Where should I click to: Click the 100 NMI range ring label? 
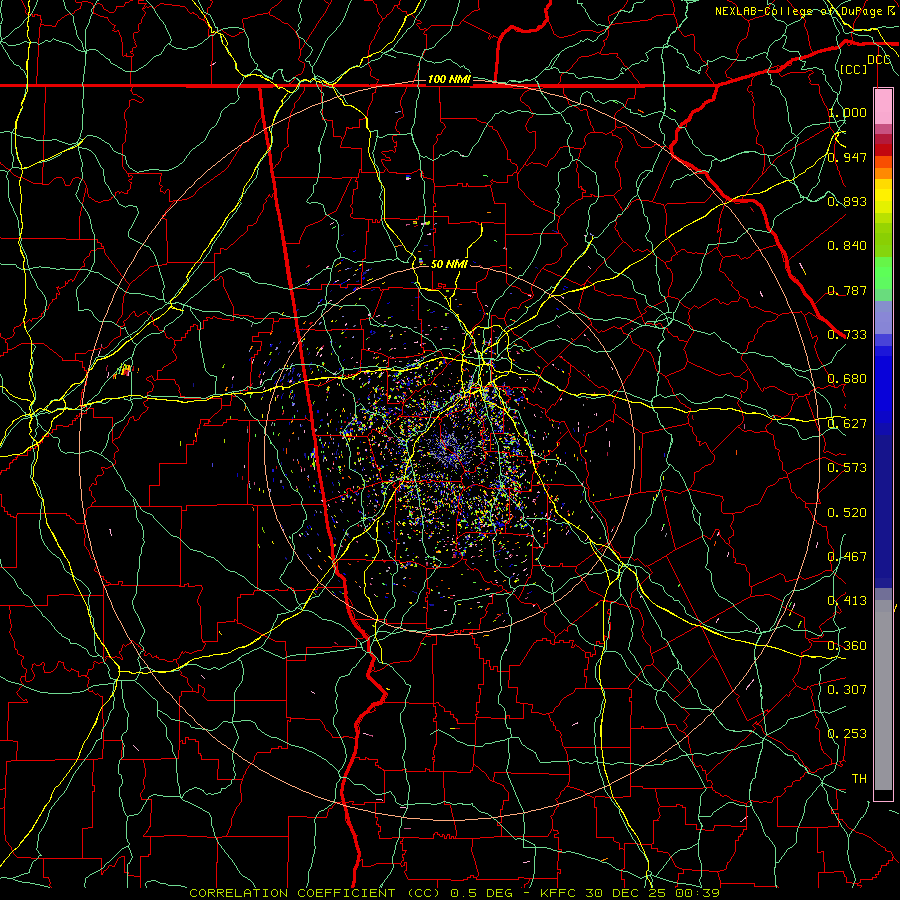[x=449, y=79]
